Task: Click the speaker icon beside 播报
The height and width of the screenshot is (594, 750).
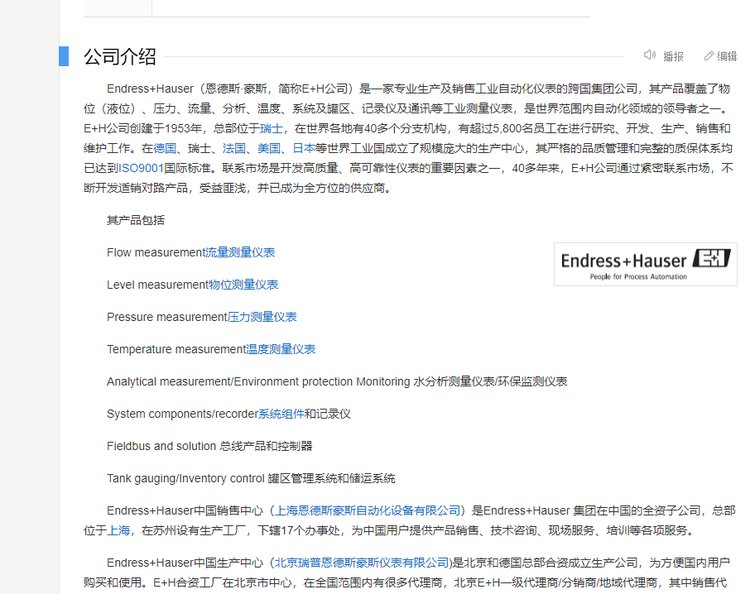Action: click(649, 56)
